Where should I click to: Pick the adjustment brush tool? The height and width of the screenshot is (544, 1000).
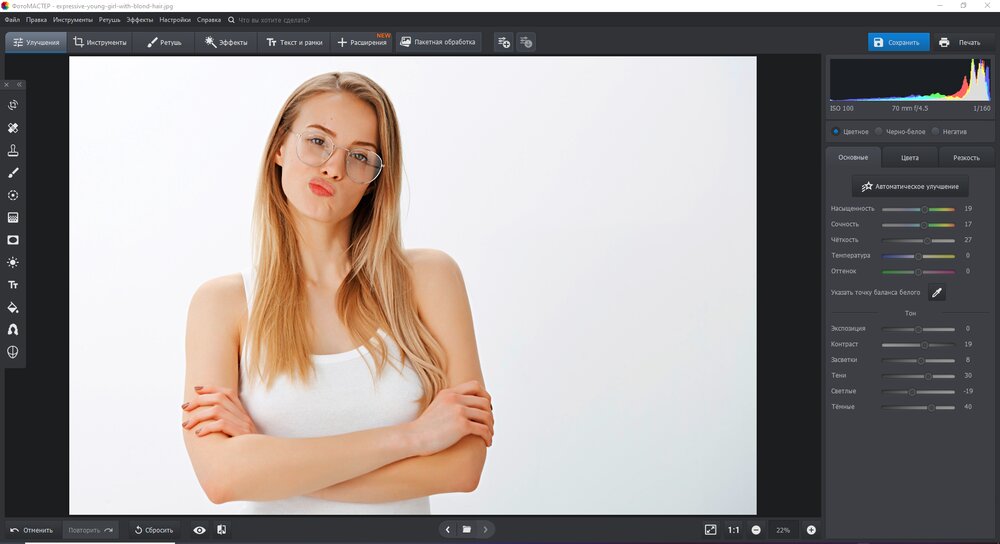point(13,173)
